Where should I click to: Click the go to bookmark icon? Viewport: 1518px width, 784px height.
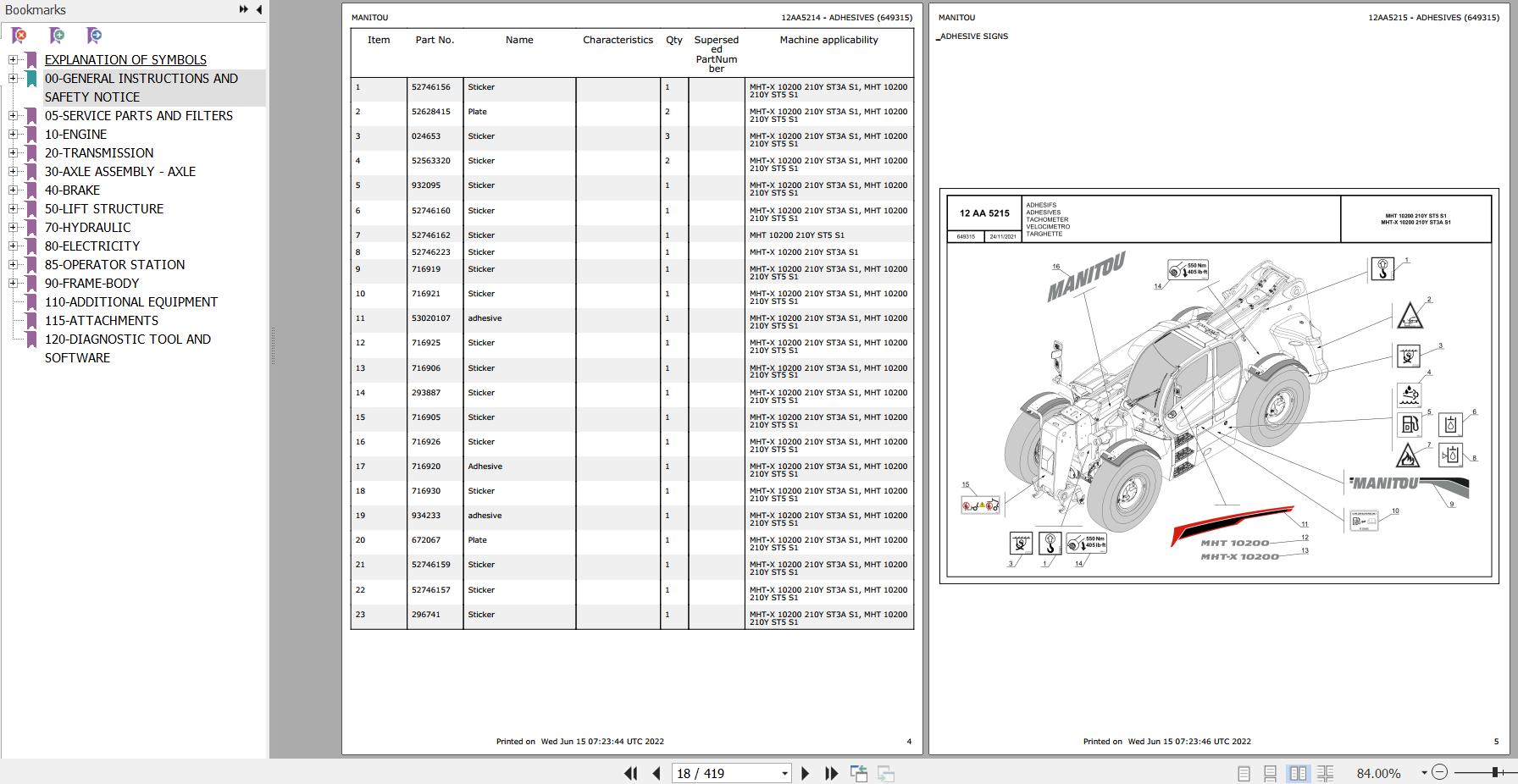pos(94,36)
